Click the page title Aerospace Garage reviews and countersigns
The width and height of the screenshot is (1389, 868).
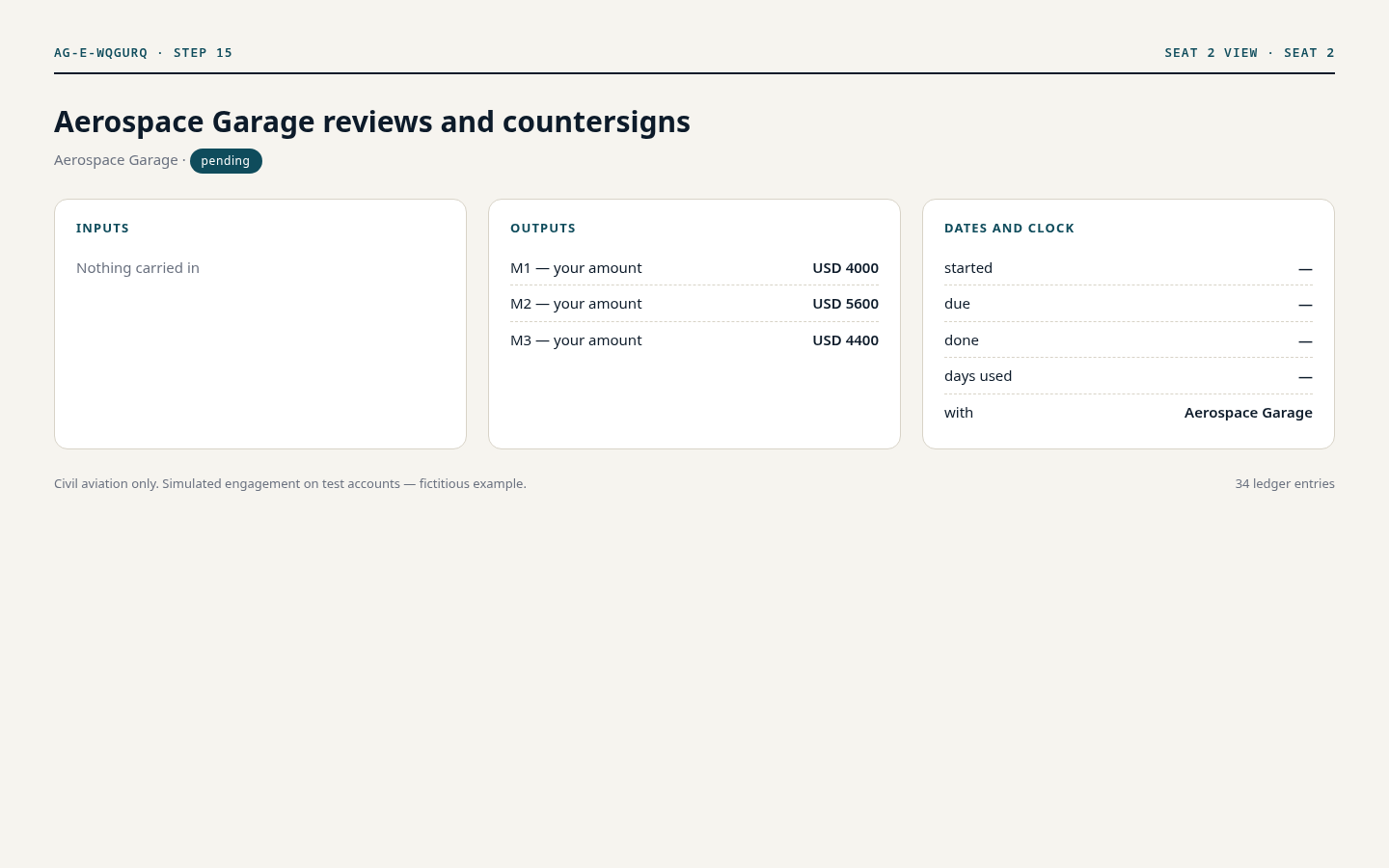click(372, 122)
